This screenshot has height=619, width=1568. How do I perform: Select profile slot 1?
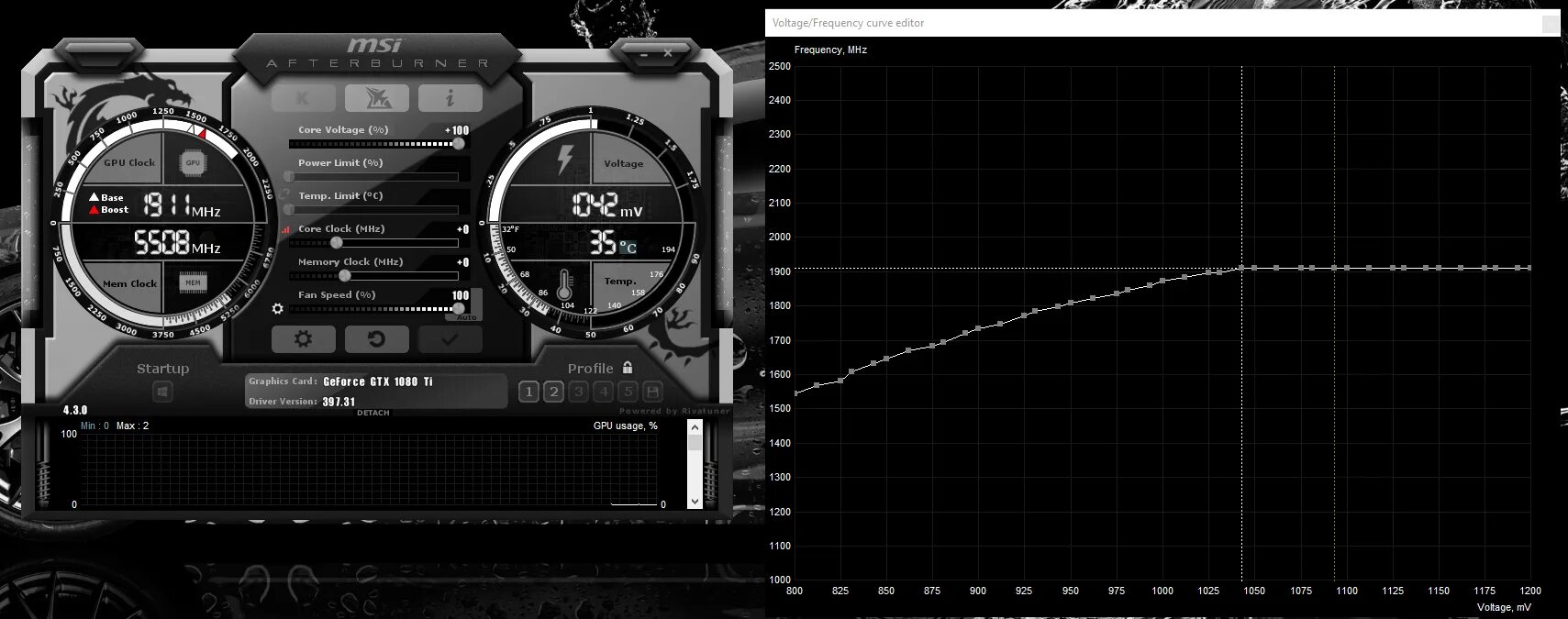coord(528,392)
